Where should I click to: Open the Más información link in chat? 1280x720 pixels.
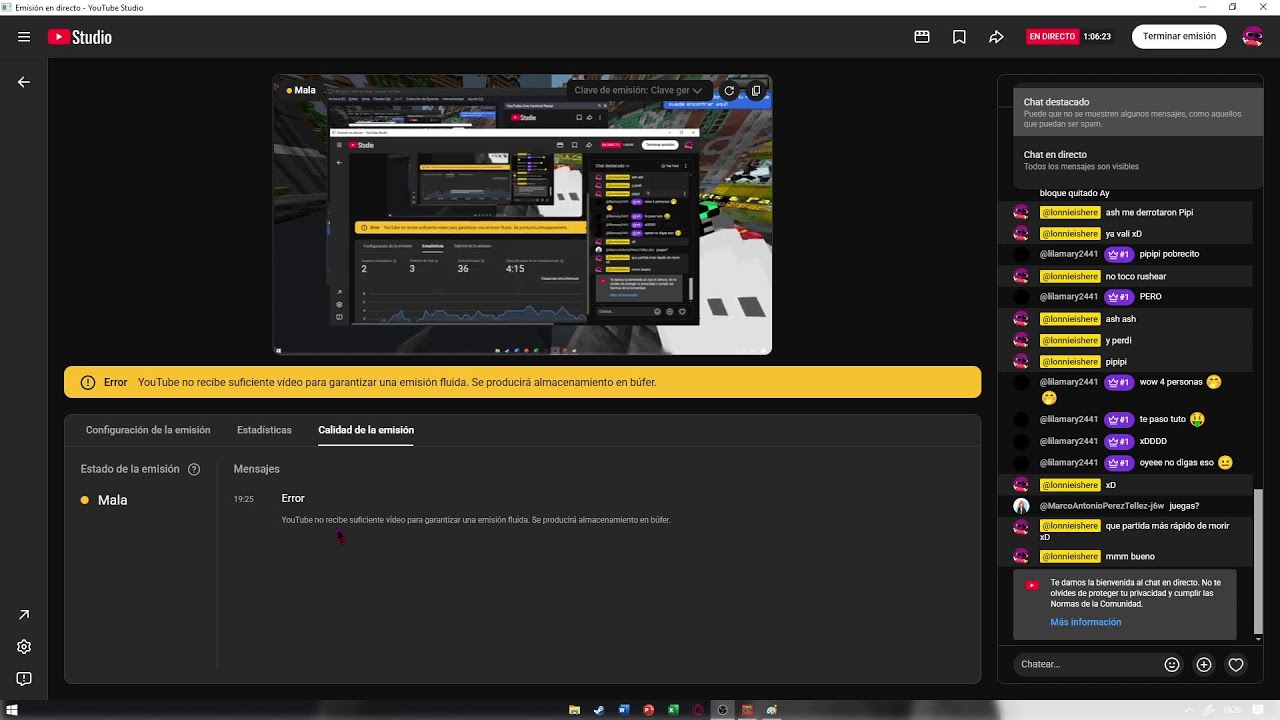1085,622
